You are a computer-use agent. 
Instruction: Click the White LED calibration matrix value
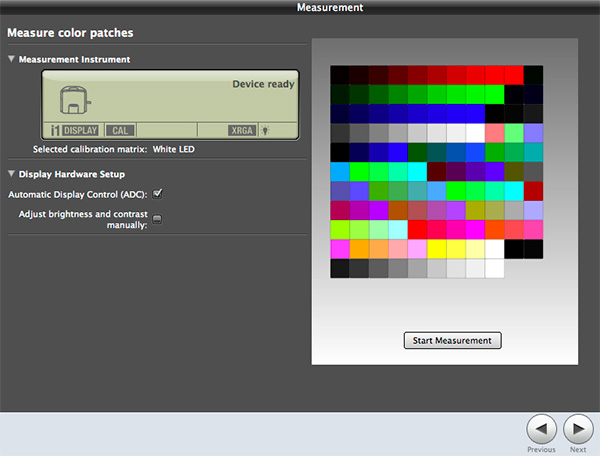click(173, 149)
